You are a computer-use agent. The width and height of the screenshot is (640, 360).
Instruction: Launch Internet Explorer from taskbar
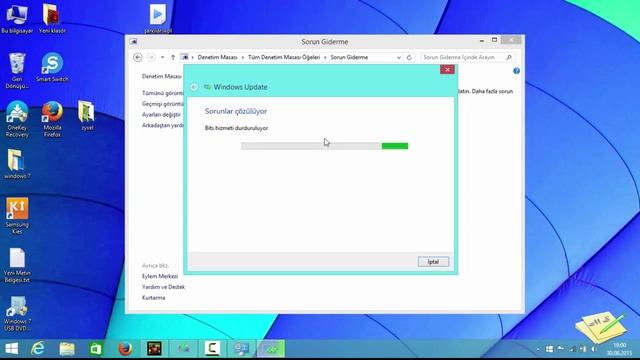pyautogui.click(x=38, y=349)
